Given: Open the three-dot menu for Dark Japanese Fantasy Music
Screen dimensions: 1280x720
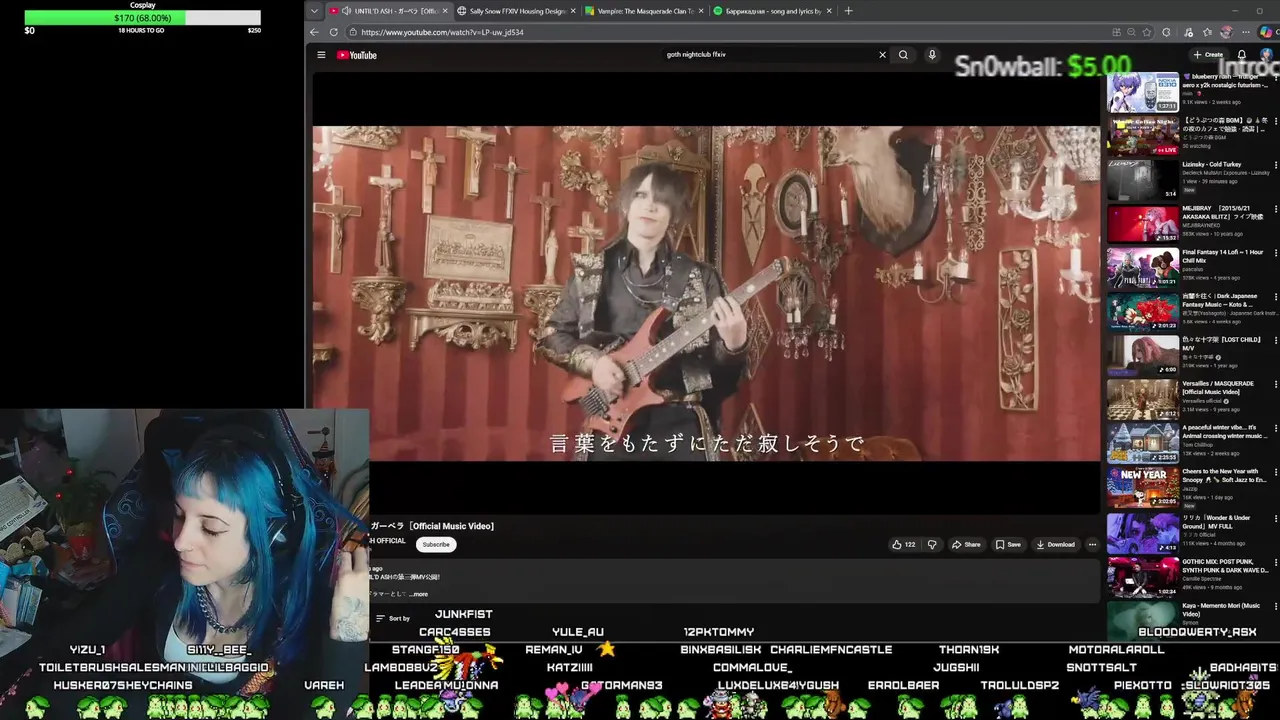Looking at the screenshot, I should [x=1275, y=298].
